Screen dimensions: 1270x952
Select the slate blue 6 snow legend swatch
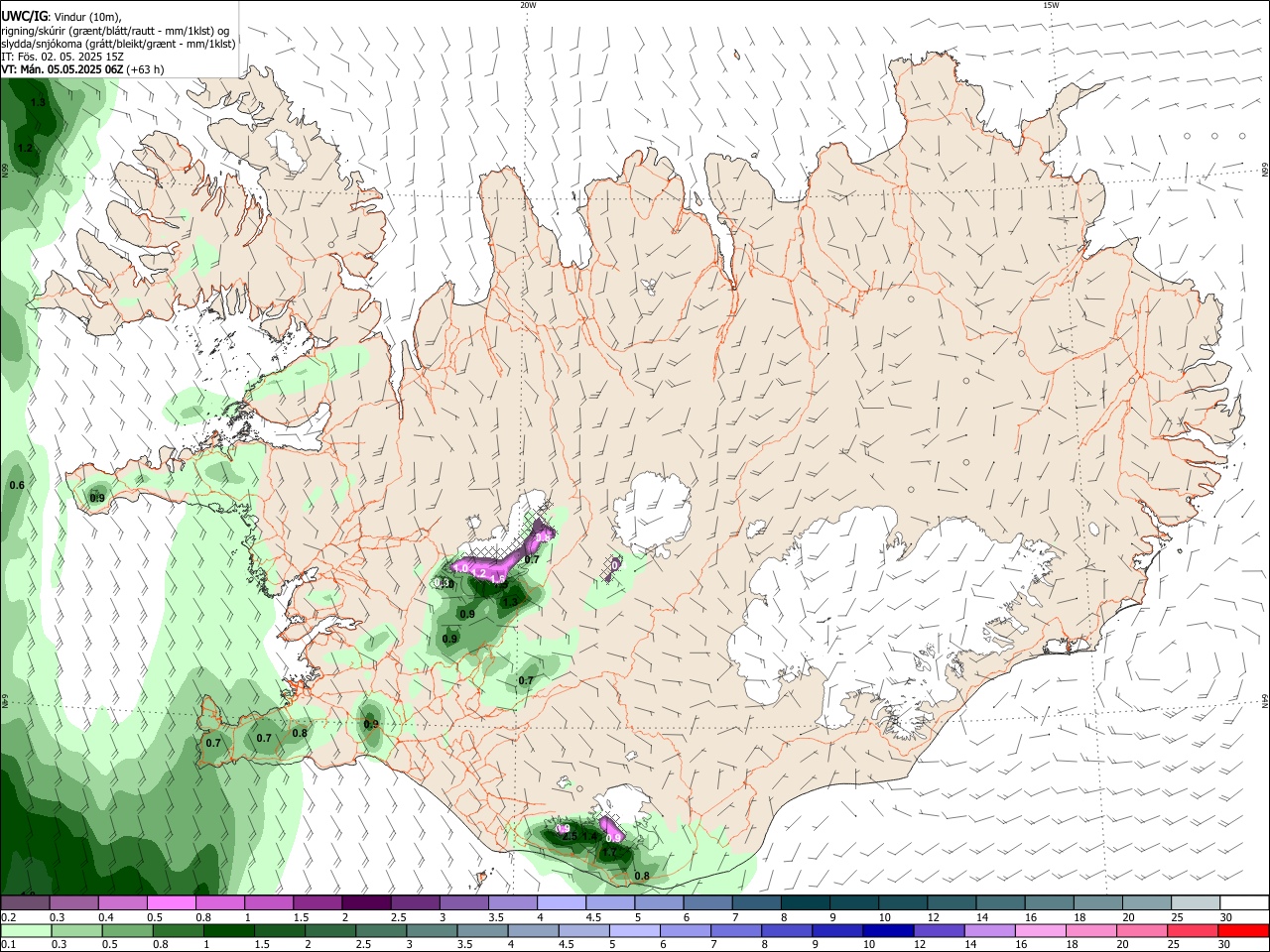[707, 902]
